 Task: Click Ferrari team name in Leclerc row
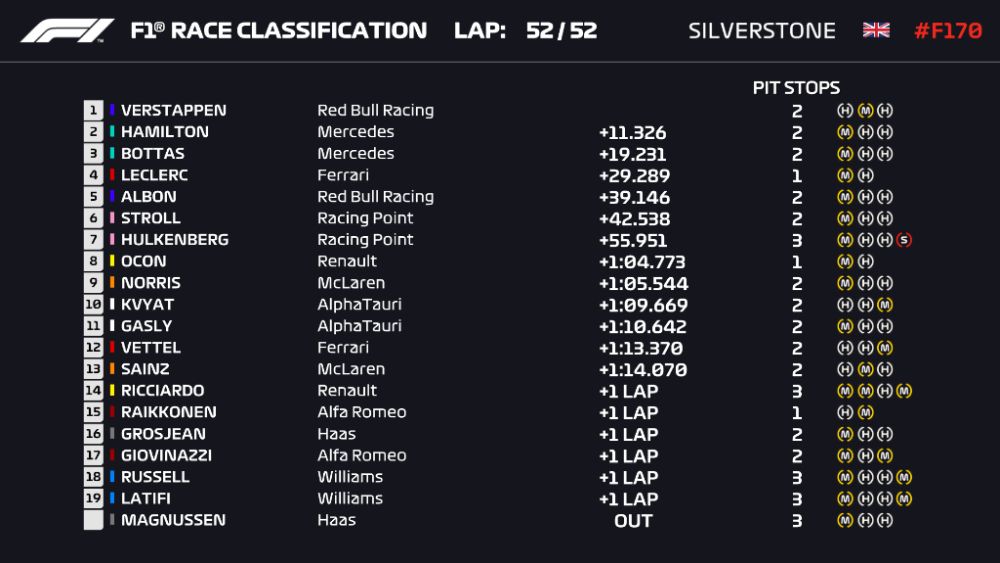click(x=343, y=175)
